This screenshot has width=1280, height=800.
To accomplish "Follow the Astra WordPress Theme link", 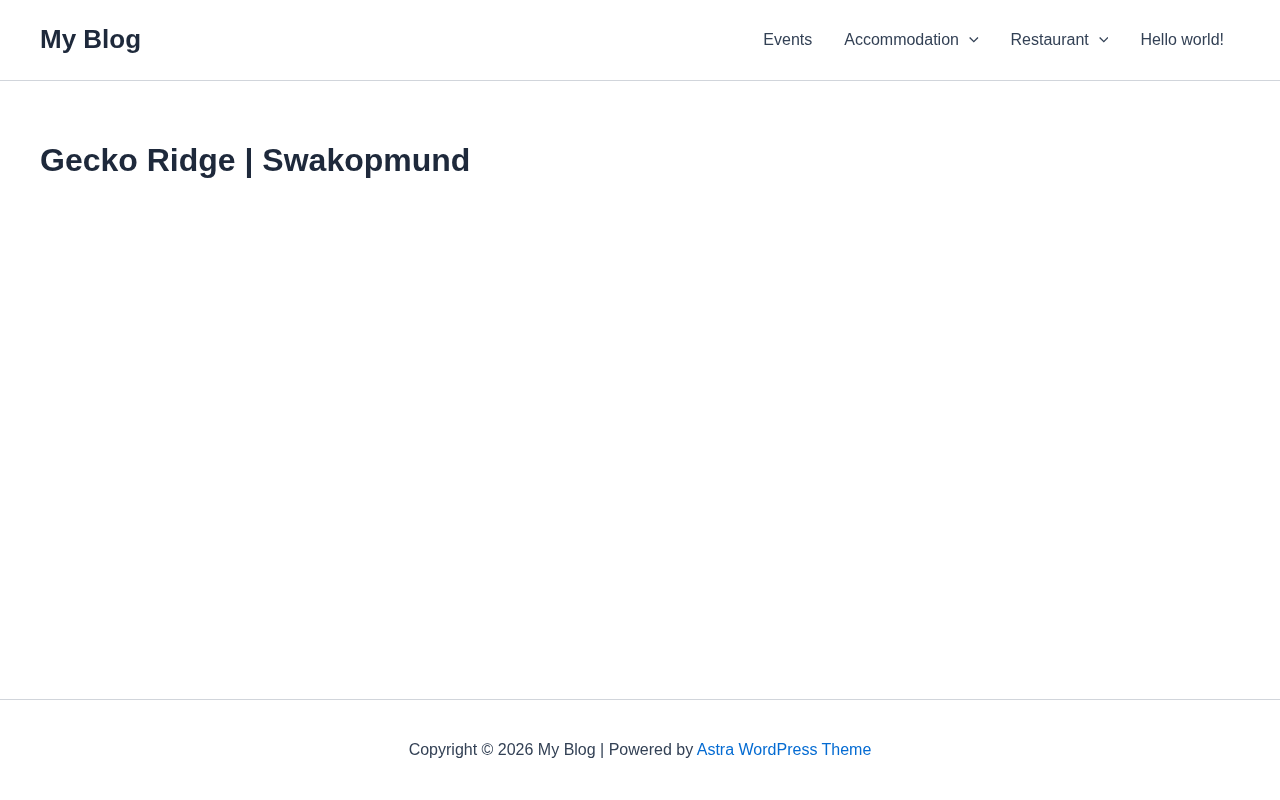I will (784, 750).
